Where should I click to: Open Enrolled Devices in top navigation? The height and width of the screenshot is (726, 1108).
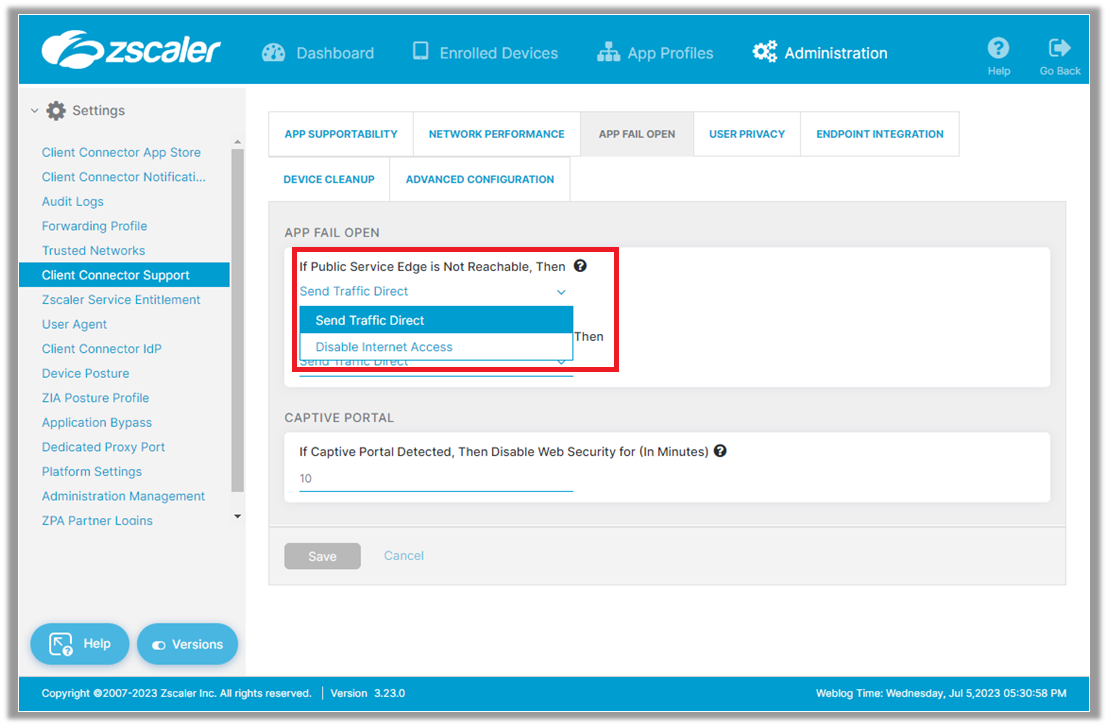click(x=485, y=53)
